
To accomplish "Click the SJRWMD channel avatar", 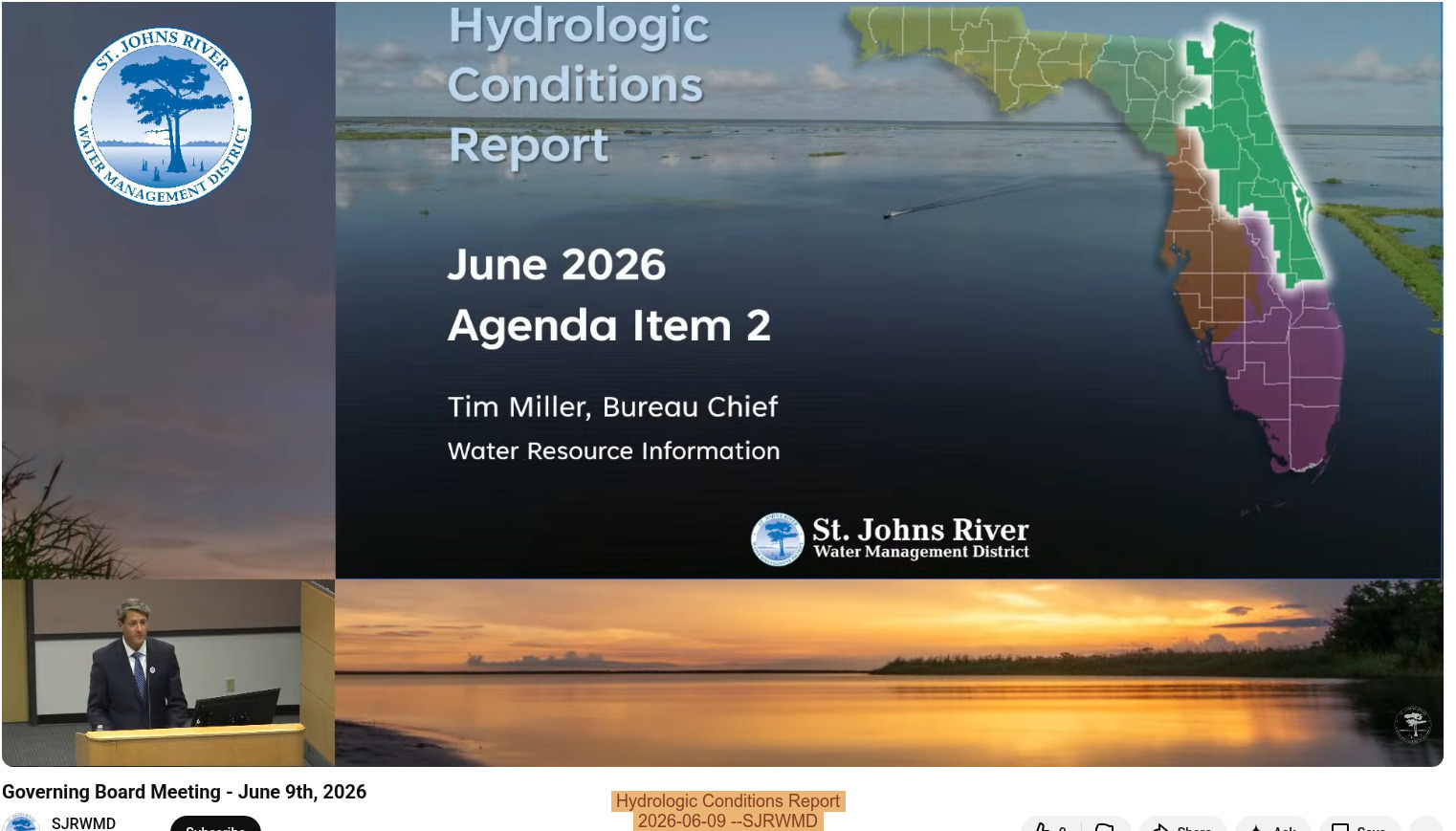I will [x=20, y=823].
